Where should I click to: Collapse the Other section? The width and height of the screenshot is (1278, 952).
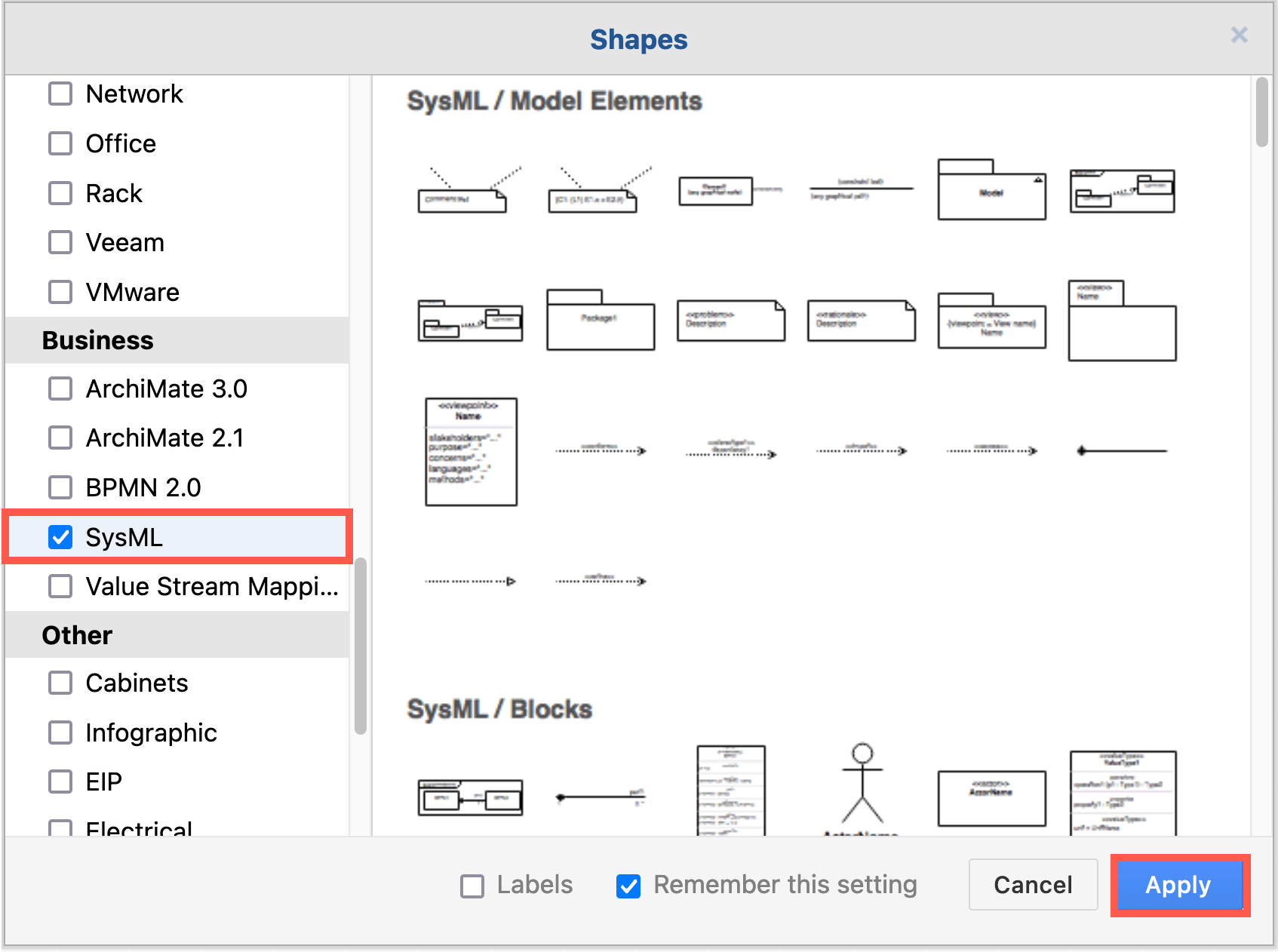(76, 634)
